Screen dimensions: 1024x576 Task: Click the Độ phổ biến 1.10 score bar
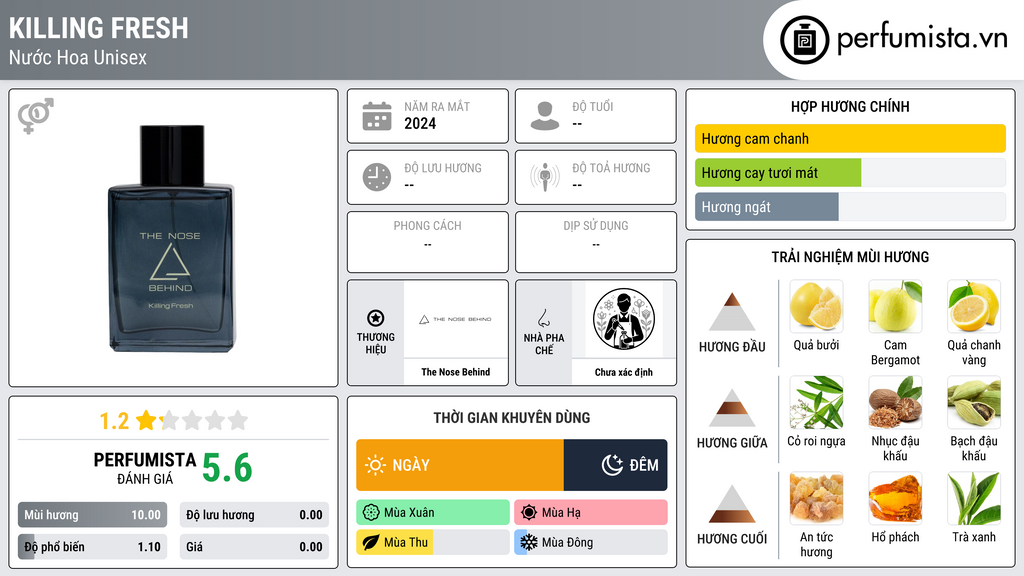tap(92, 547)
